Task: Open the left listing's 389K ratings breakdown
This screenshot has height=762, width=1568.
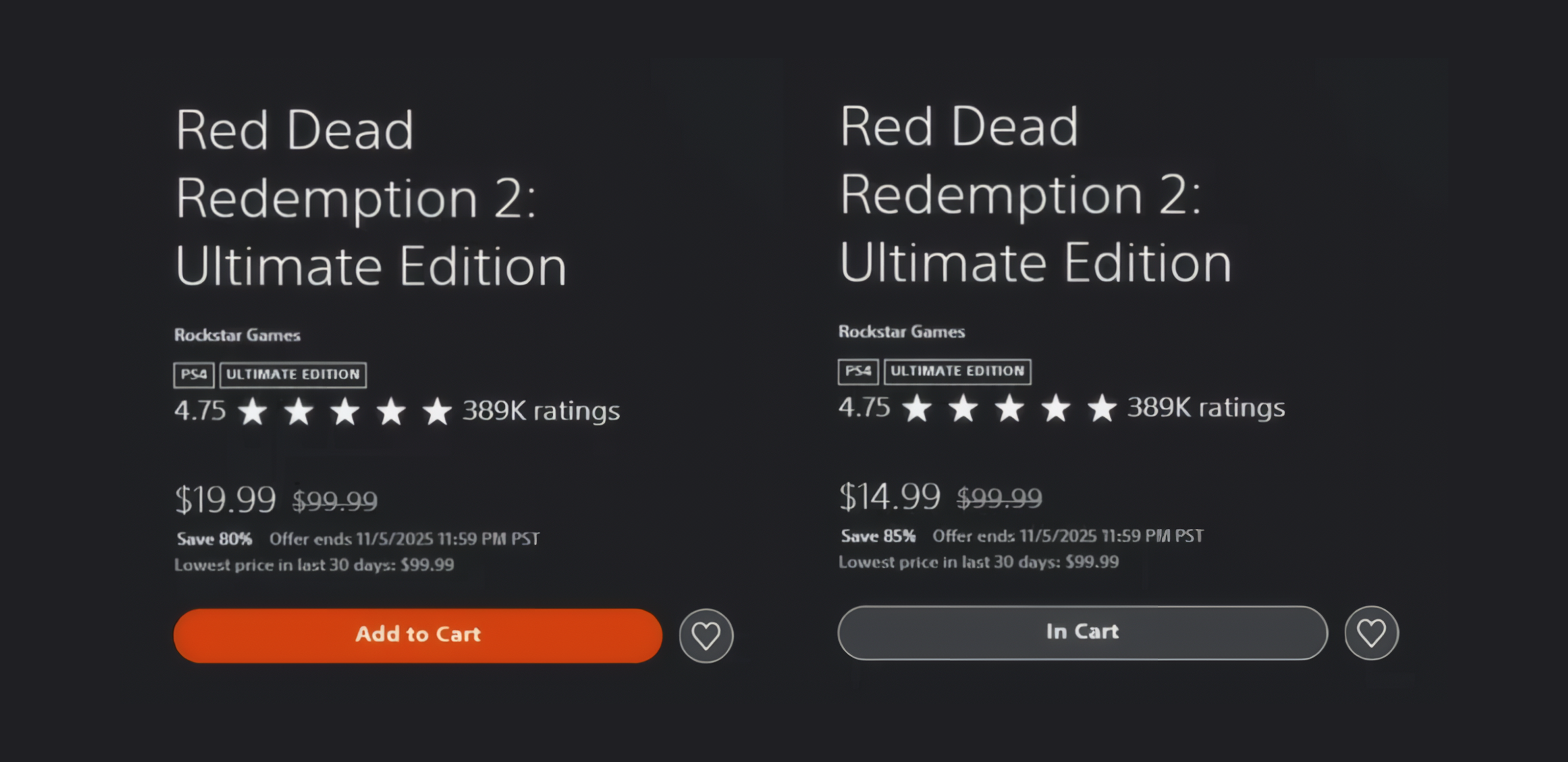Action: 540,412
